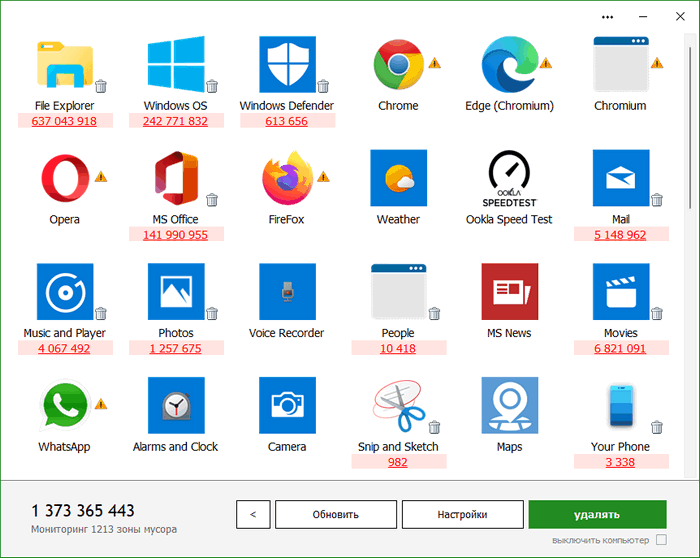Viewport: 700px width, 558px height.
Task: Click the Movies clapperboard icon
Action: (x=621, y=291)
